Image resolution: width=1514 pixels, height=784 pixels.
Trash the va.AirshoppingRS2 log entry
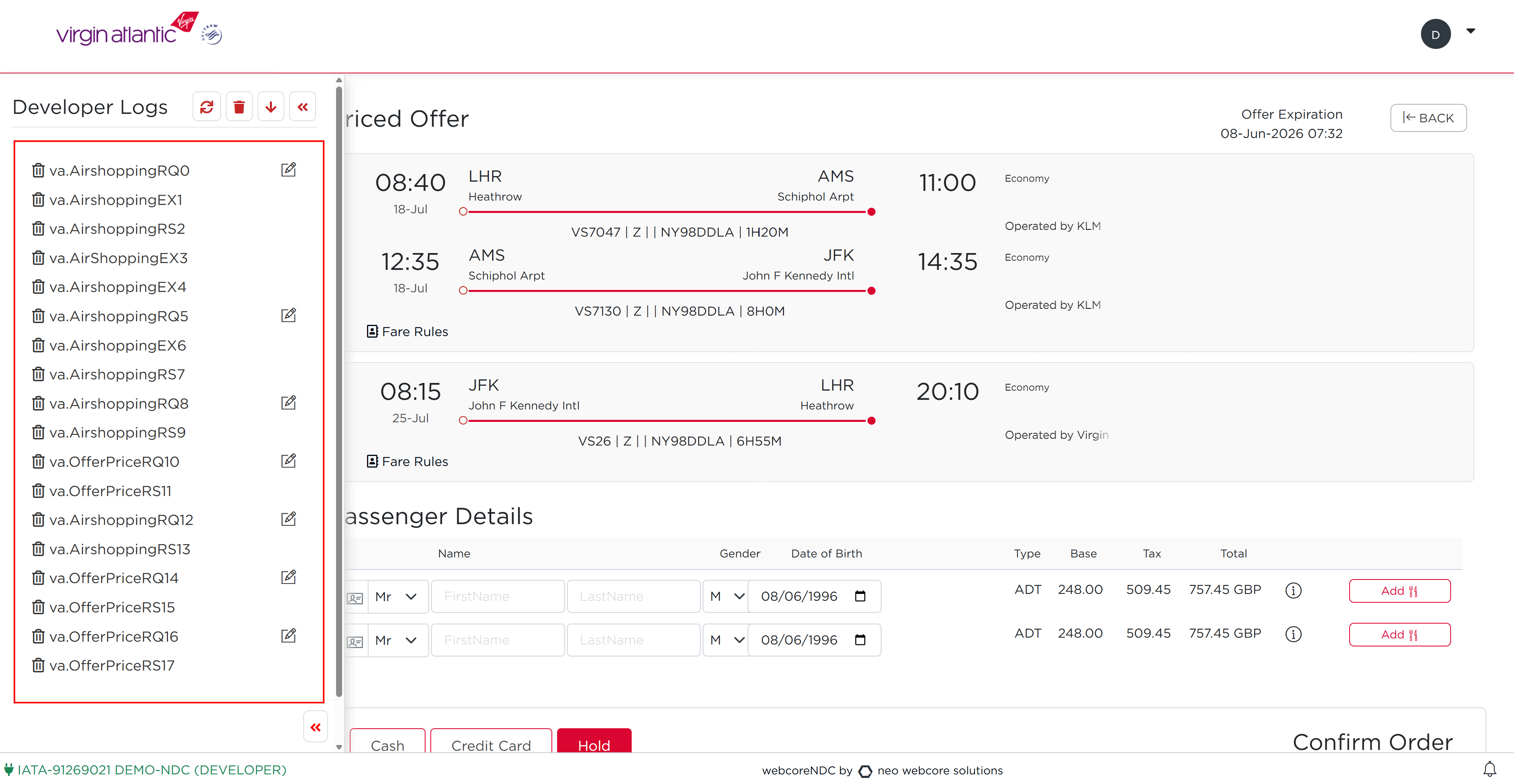coord(38,229)
